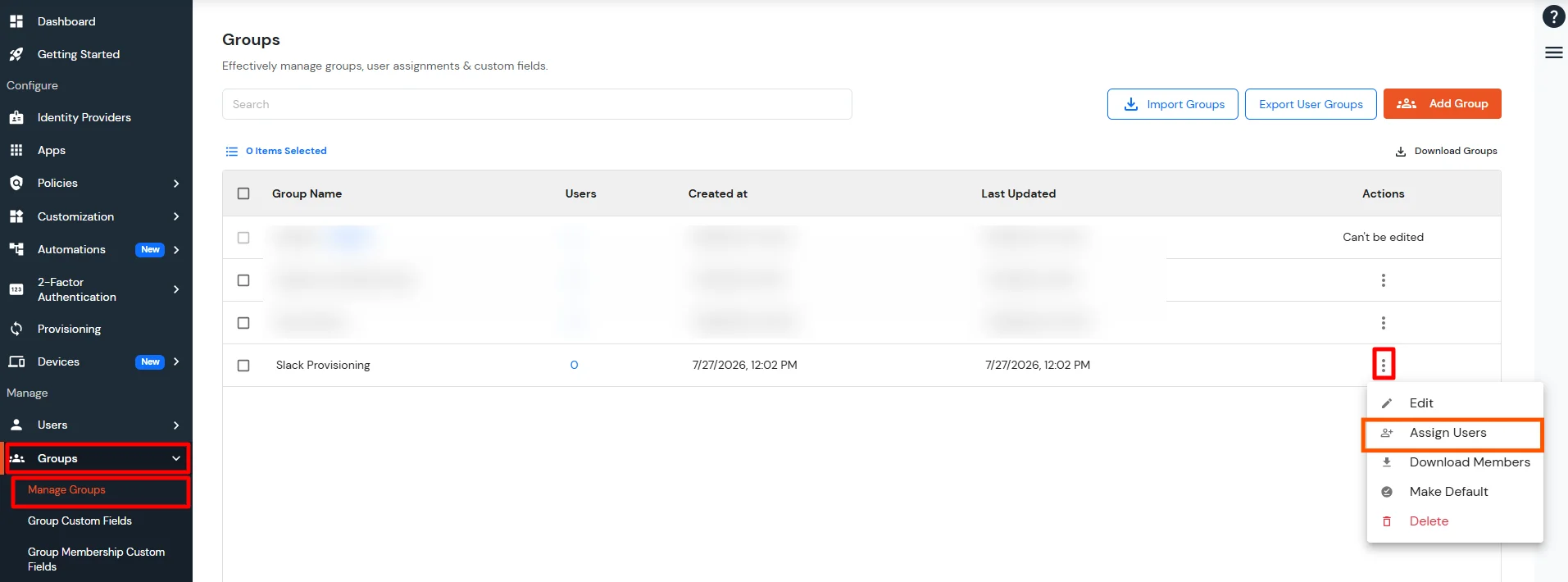The height and width of the screenshot is (582, 1568).
Task: Click the Apps grid icon
Action: pyautogui.click(x=16, y=150)
